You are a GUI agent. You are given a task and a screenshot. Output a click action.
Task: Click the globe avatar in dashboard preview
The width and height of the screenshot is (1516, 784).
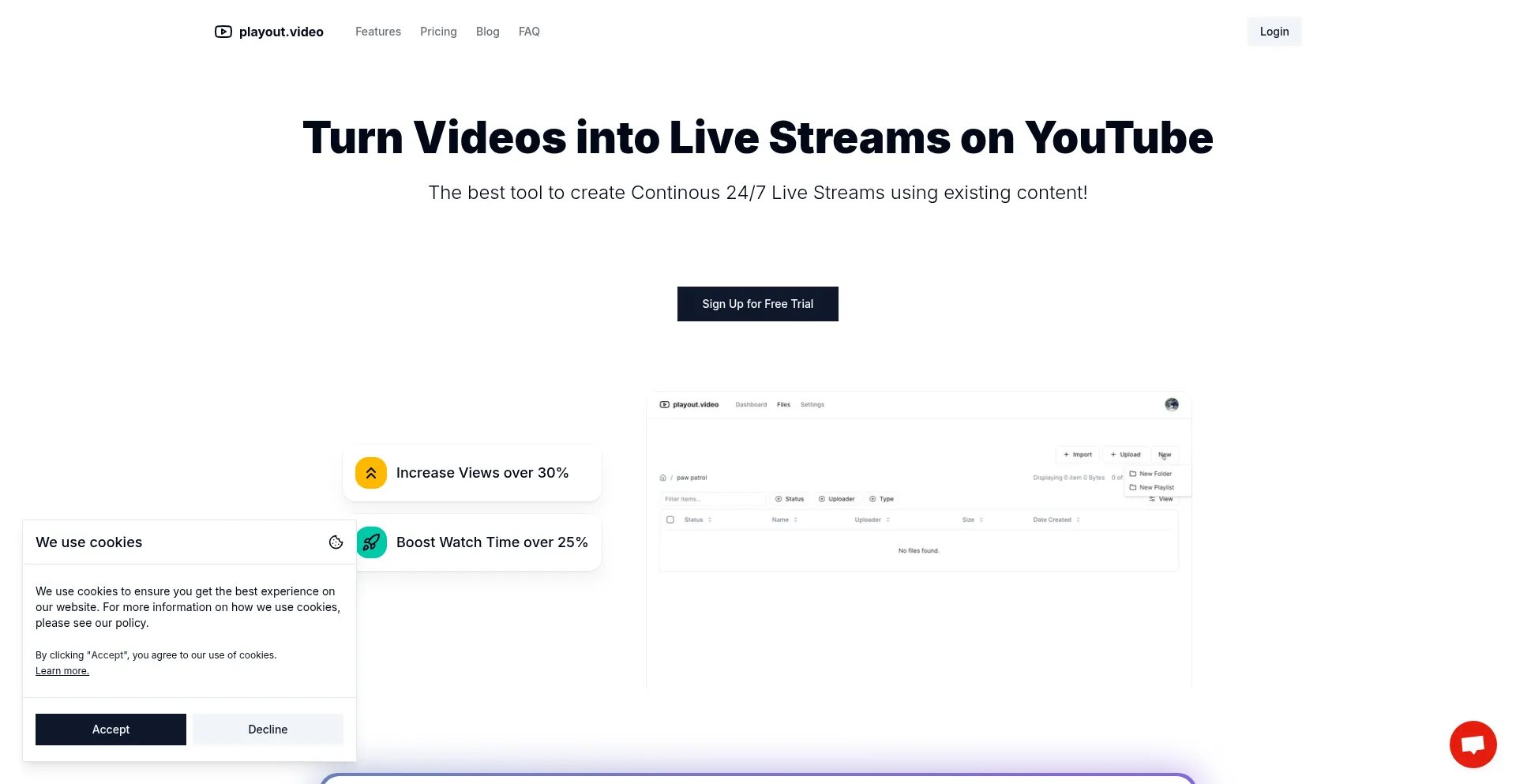pos(1172,404)
